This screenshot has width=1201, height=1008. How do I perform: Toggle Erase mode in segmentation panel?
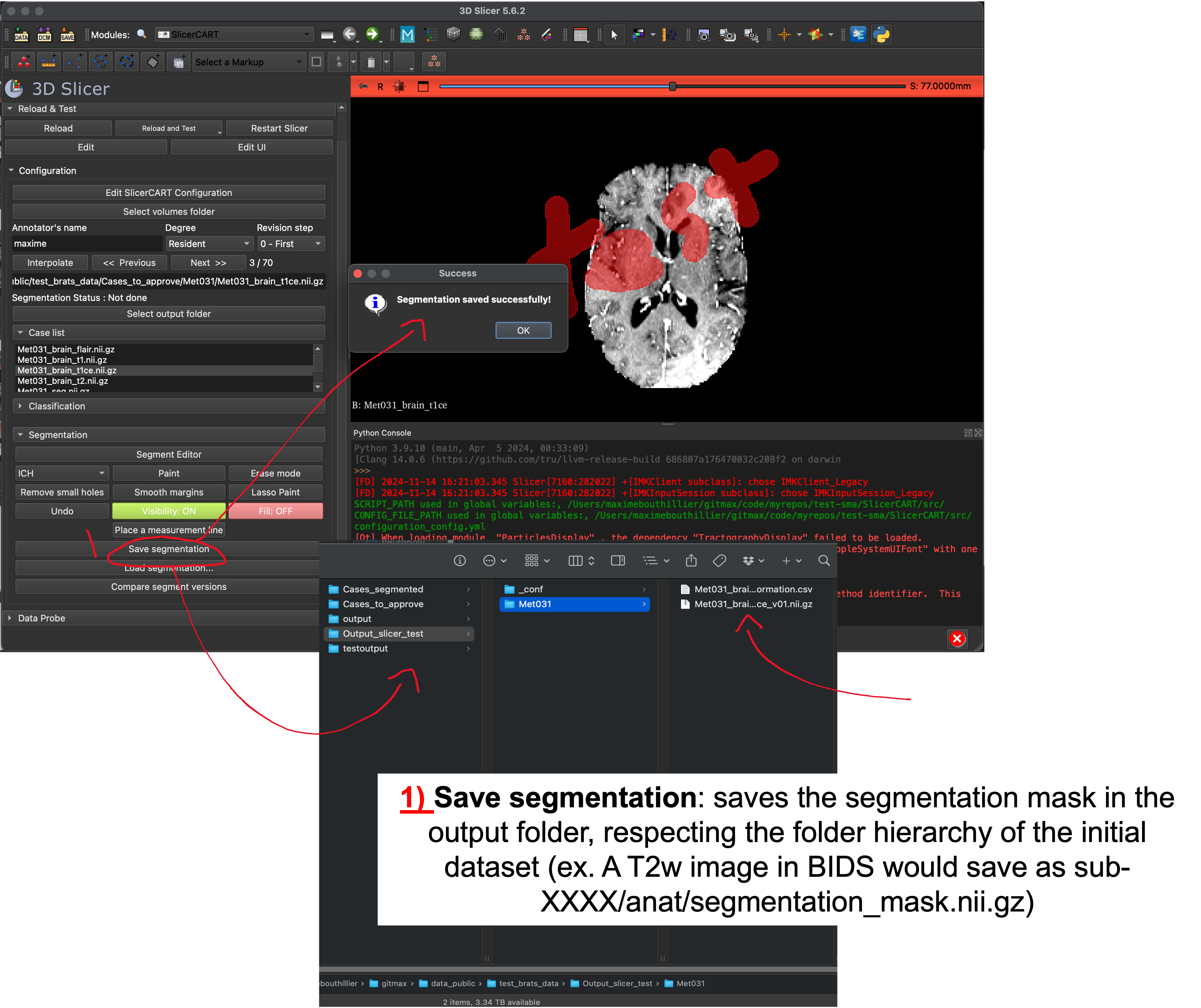tap(276, 473)
